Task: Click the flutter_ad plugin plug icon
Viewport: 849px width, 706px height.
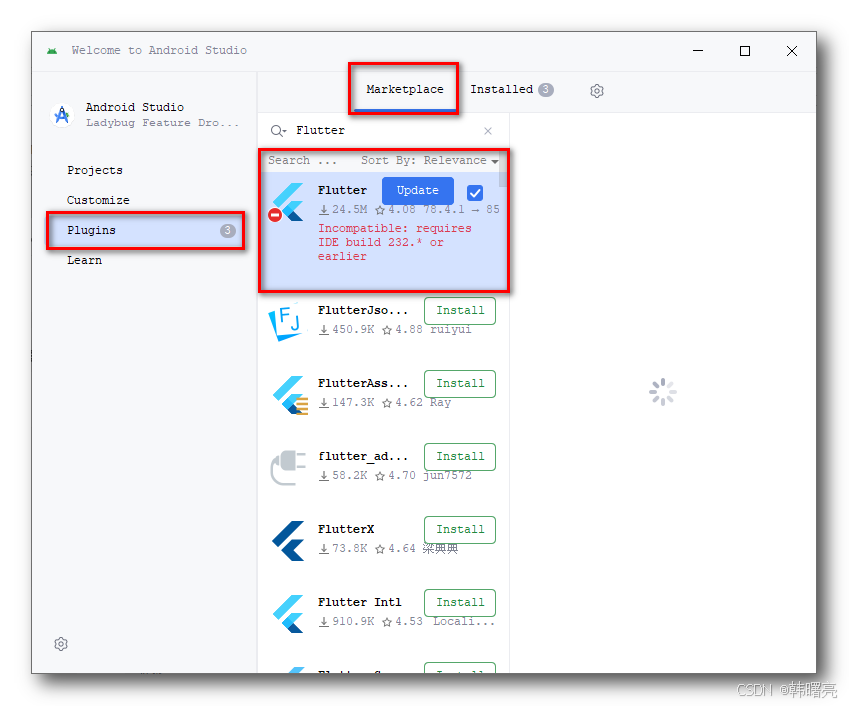Action: pyautogui.click(x=288, y=467)
